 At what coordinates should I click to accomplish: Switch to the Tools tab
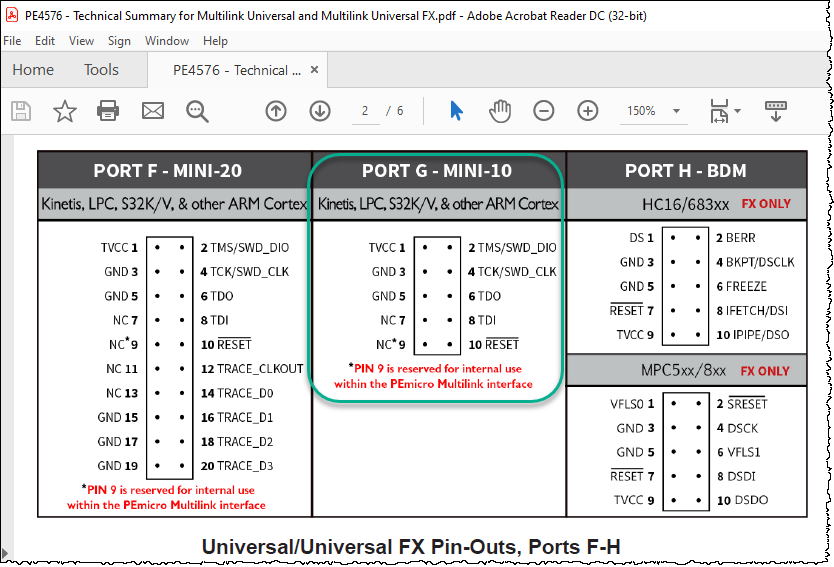101,70
